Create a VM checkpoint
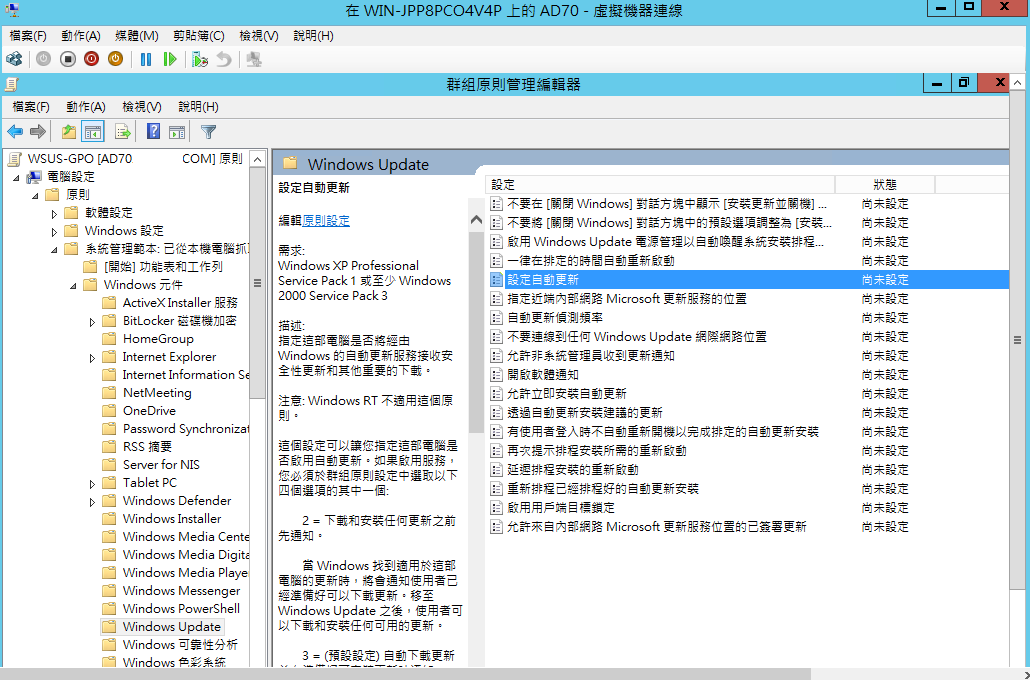Screen dimensions: 1030x680 click(200, 59)
